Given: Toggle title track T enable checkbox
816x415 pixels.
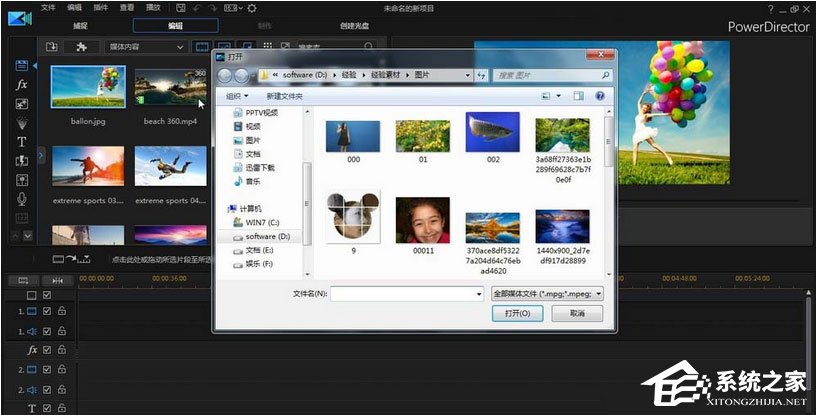Looking at the screenshot, I should click(x=47, y=408).
